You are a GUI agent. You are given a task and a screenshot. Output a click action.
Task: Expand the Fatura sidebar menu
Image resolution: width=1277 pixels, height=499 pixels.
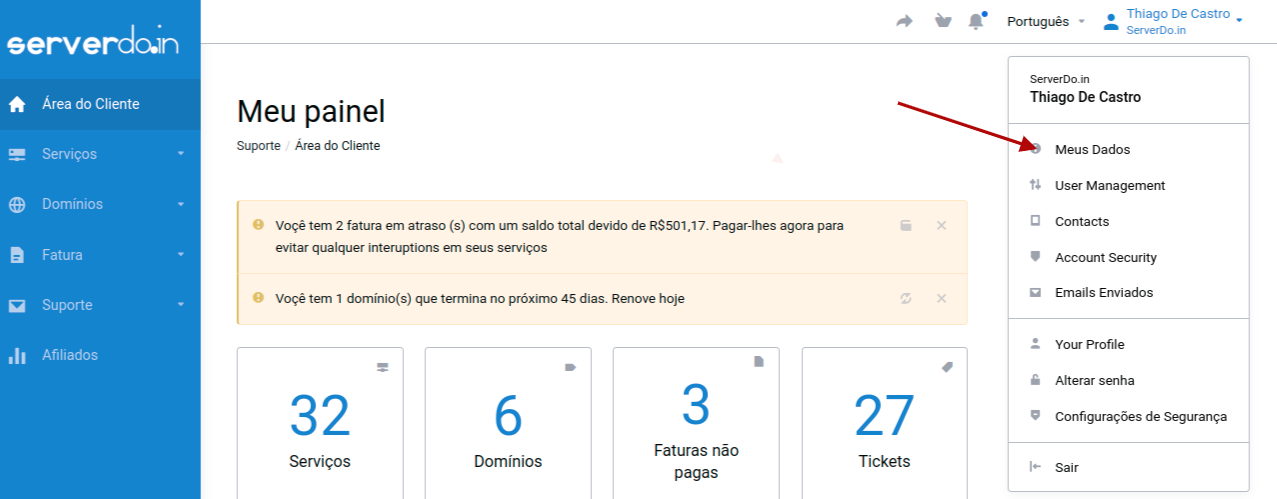pyautogui.click(x=100, y=255)
